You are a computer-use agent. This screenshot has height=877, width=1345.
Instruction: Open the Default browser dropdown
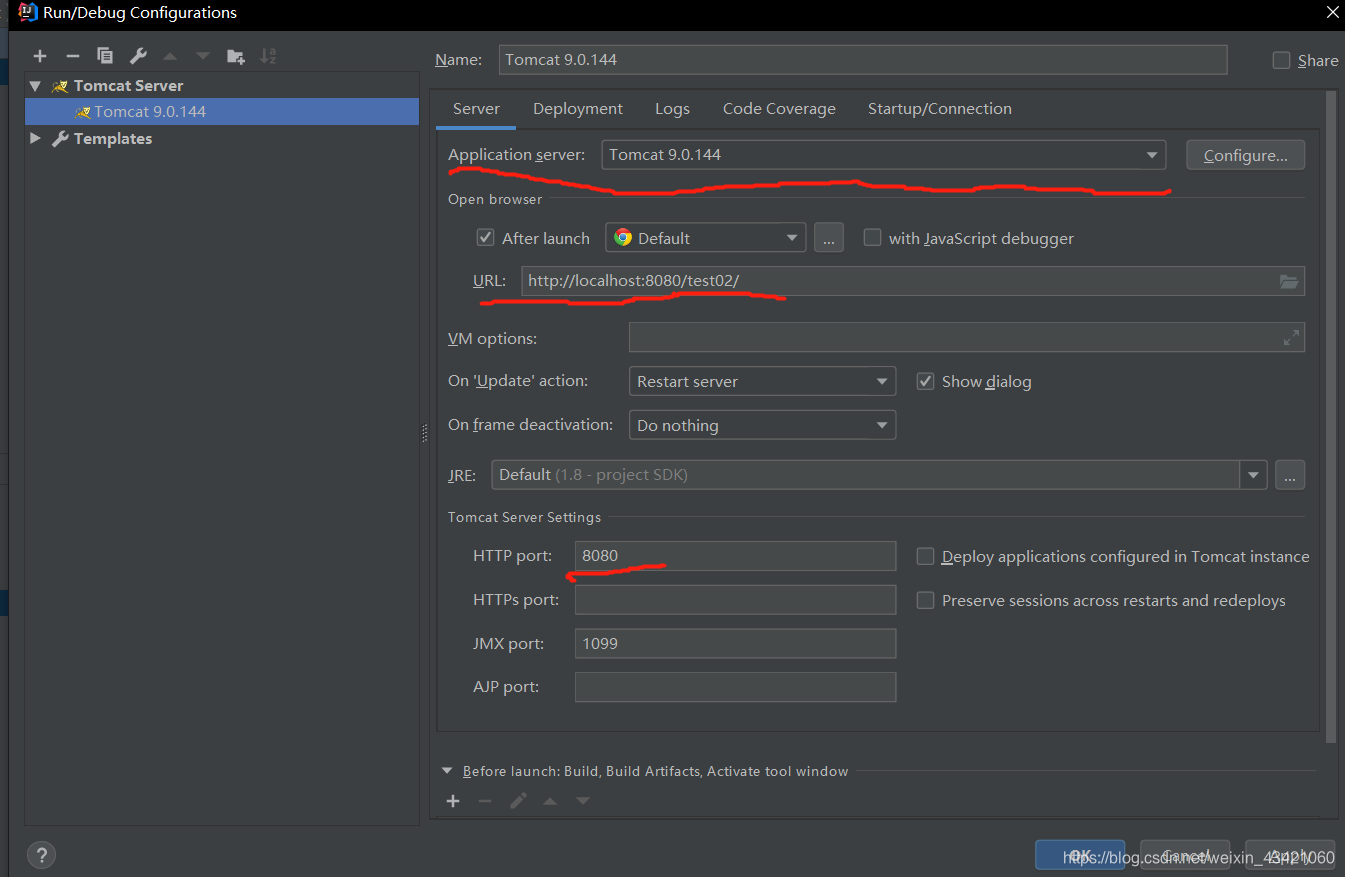(x=706, y=238)
